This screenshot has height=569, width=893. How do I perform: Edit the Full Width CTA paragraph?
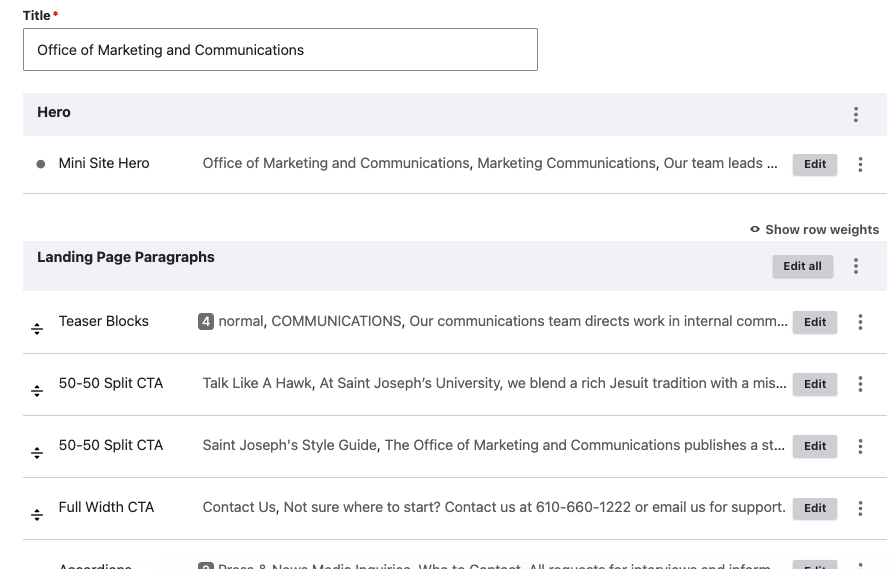(814, 508)
